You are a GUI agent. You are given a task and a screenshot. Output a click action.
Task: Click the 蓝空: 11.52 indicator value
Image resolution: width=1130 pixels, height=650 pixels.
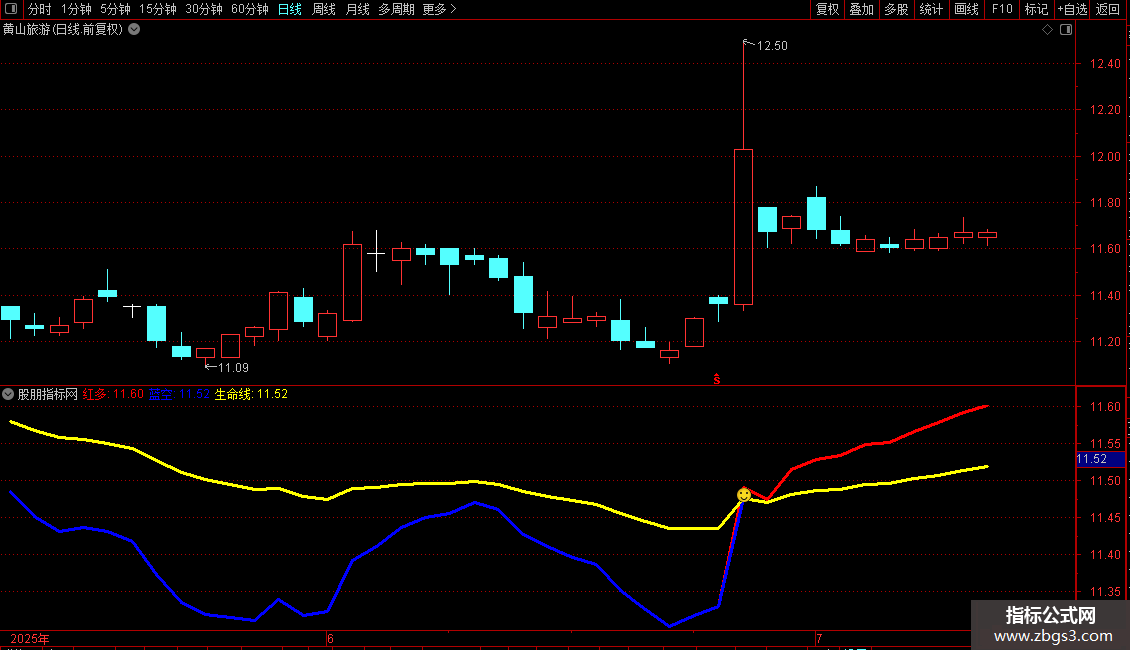pos(179,394)
